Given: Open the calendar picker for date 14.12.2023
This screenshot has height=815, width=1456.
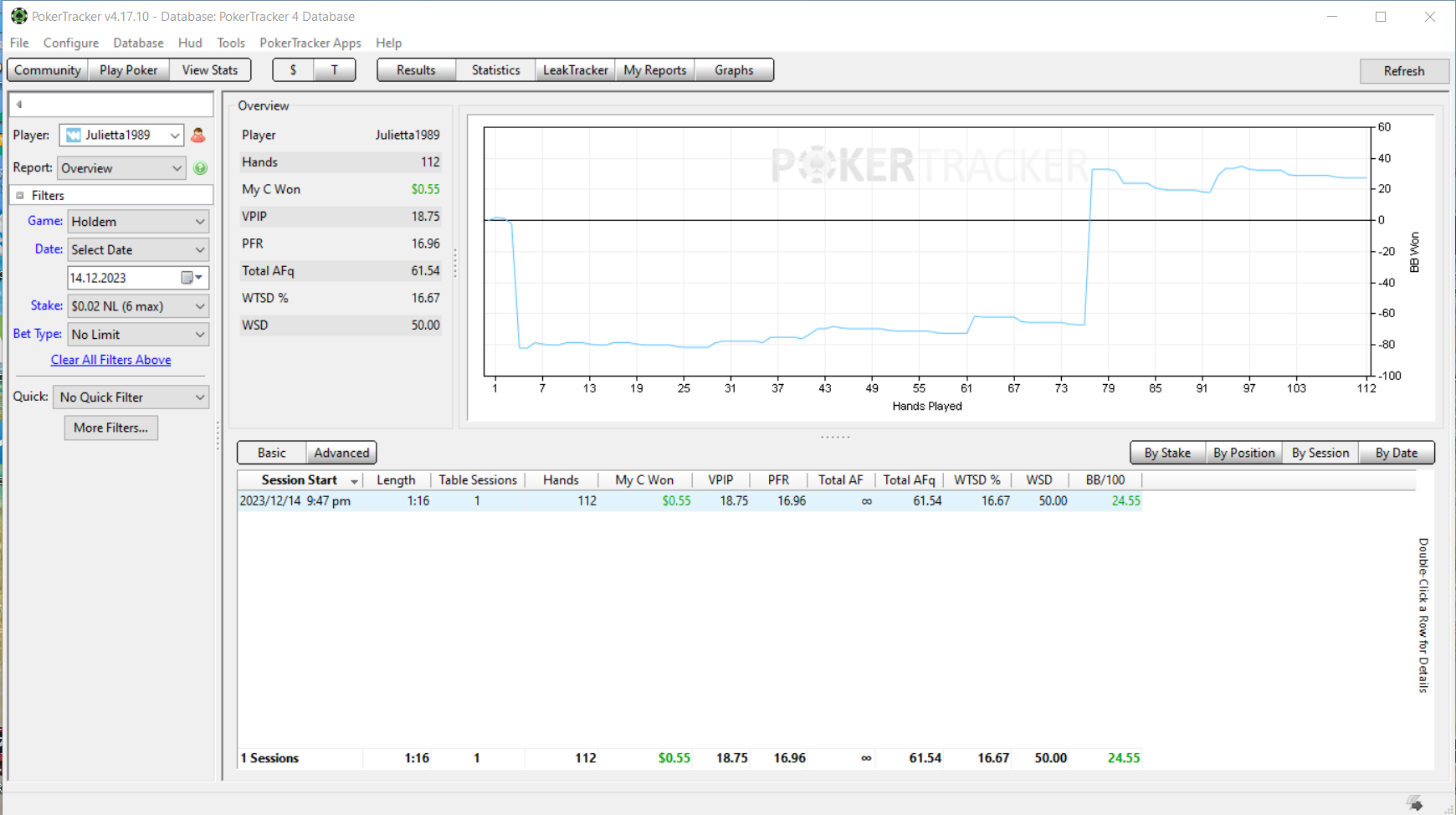Looking at the screenshot, I should 192,278.
